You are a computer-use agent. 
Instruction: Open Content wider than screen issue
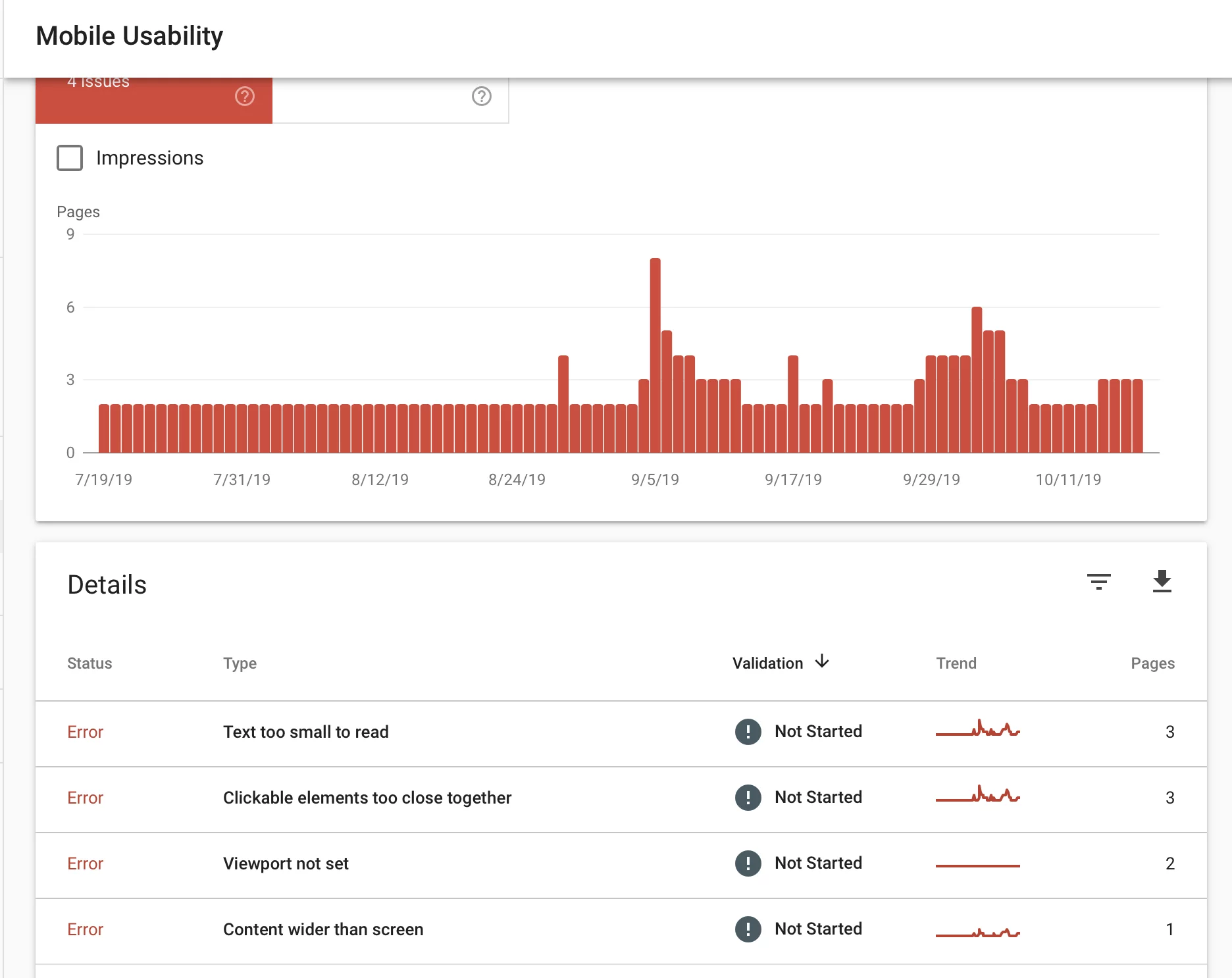(323, 929)
